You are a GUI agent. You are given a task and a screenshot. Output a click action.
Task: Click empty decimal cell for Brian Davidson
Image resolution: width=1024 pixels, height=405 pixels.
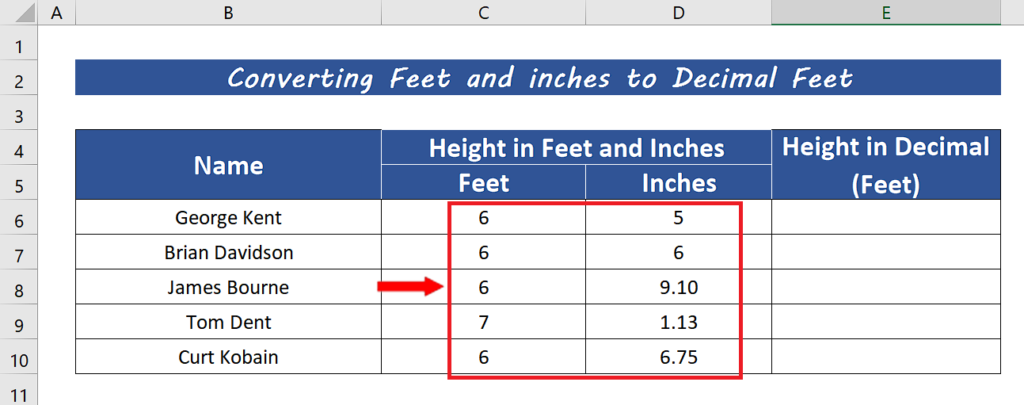886,251
